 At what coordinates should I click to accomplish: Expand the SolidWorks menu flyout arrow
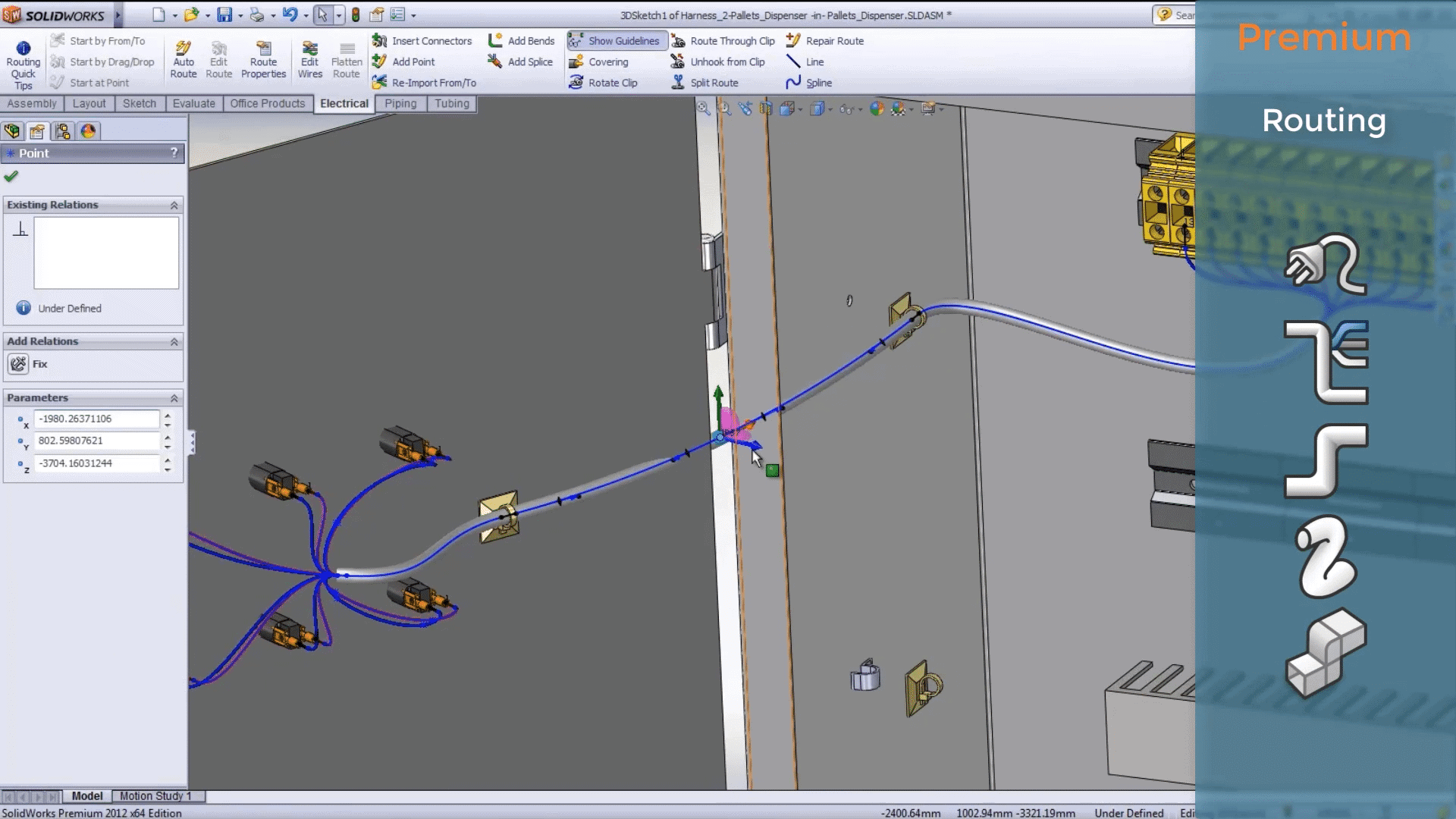coord(118,15)
